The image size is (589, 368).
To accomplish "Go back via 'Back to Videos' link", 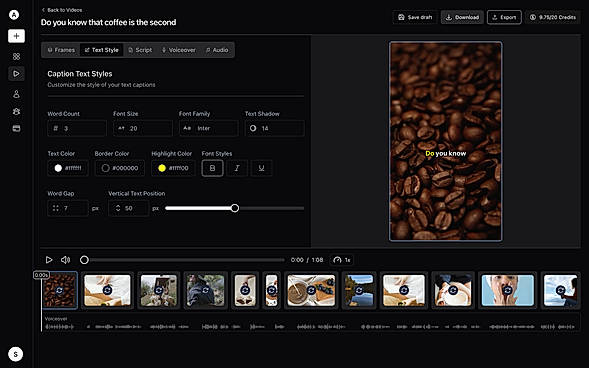I will click(x=62, y=10).
